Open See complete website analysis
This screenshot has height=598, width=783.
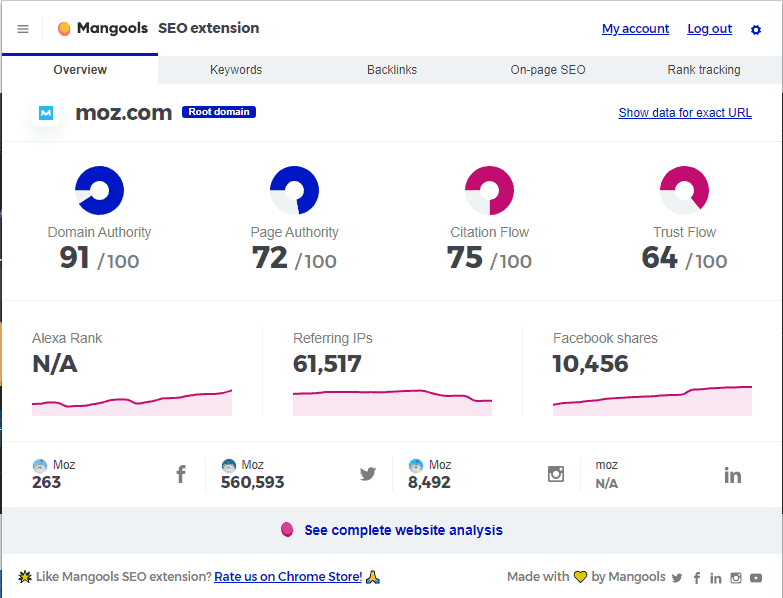(403, 530)
